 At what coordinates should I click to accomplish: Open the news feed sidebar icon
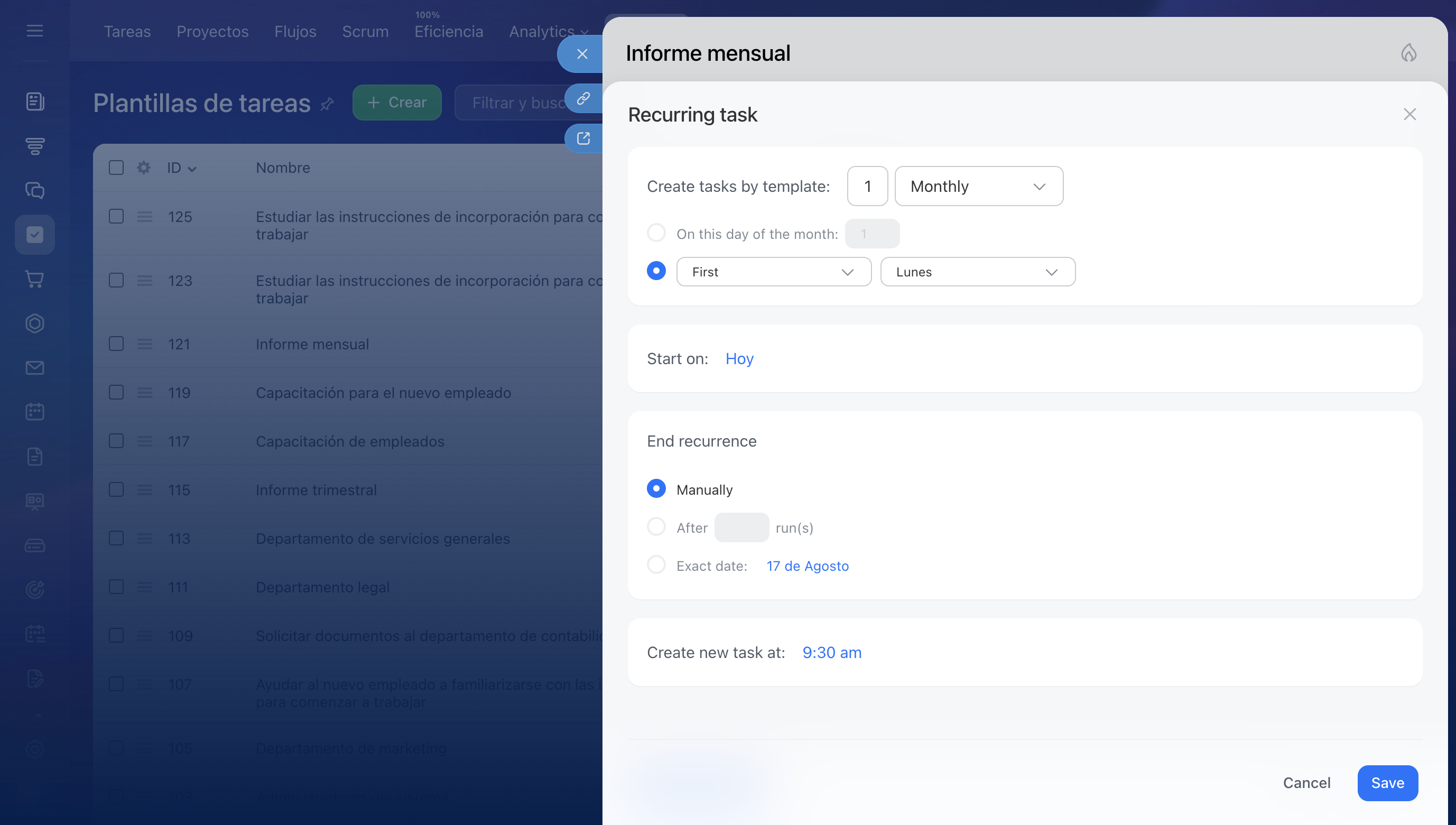tap(34, 101)
